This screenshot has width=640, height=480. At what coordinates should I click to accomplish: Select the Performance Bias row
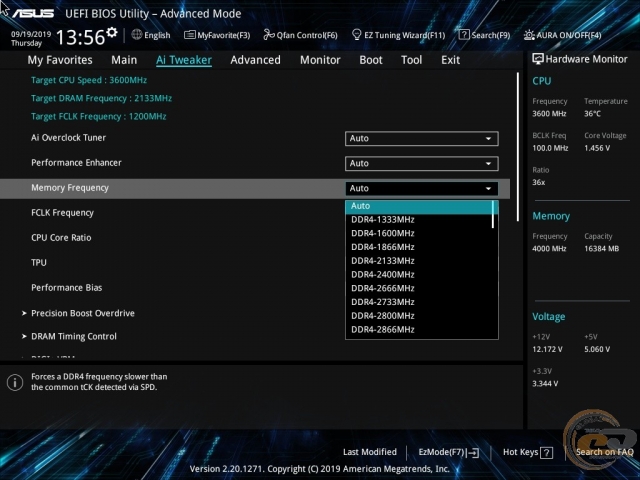tap(67, 287)
